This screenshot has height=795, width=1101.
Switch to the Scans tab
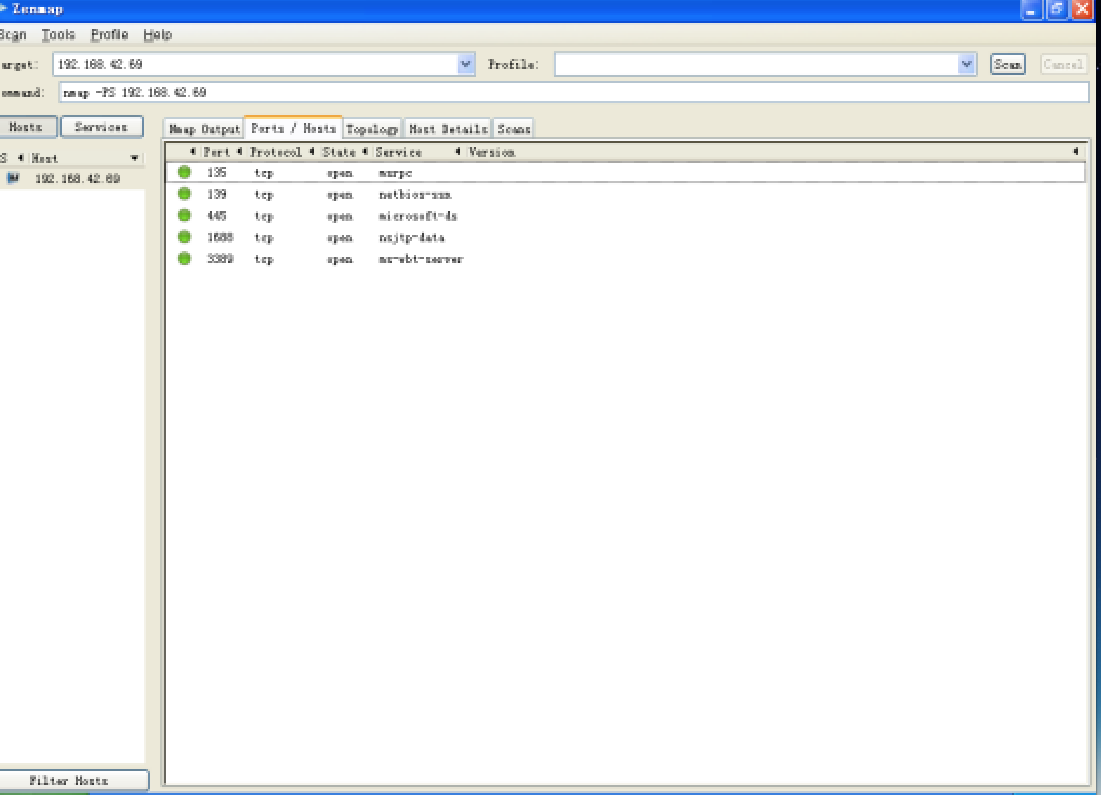[x=513, y=129]
